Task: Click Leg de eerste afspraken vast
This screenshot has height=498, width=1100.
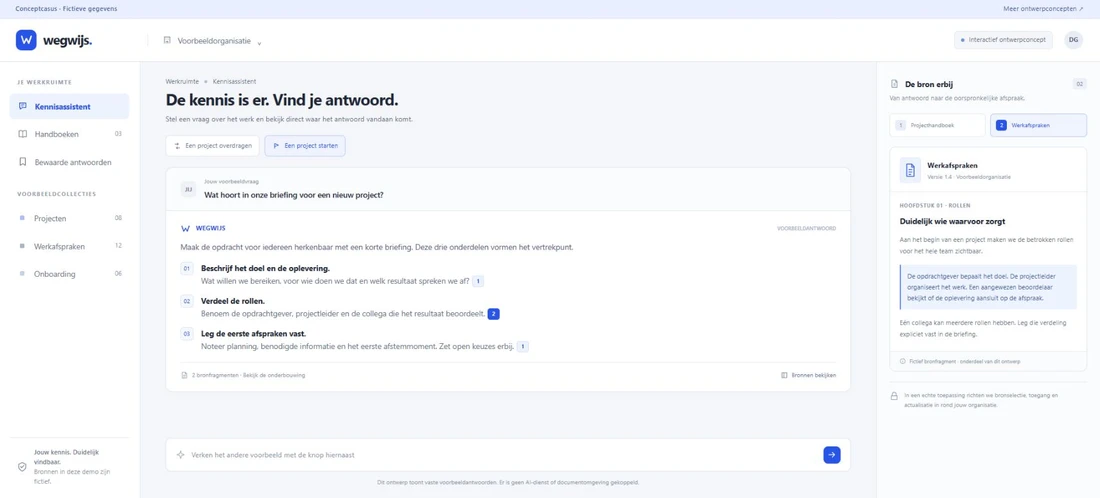Action: (x=253, y=333)
